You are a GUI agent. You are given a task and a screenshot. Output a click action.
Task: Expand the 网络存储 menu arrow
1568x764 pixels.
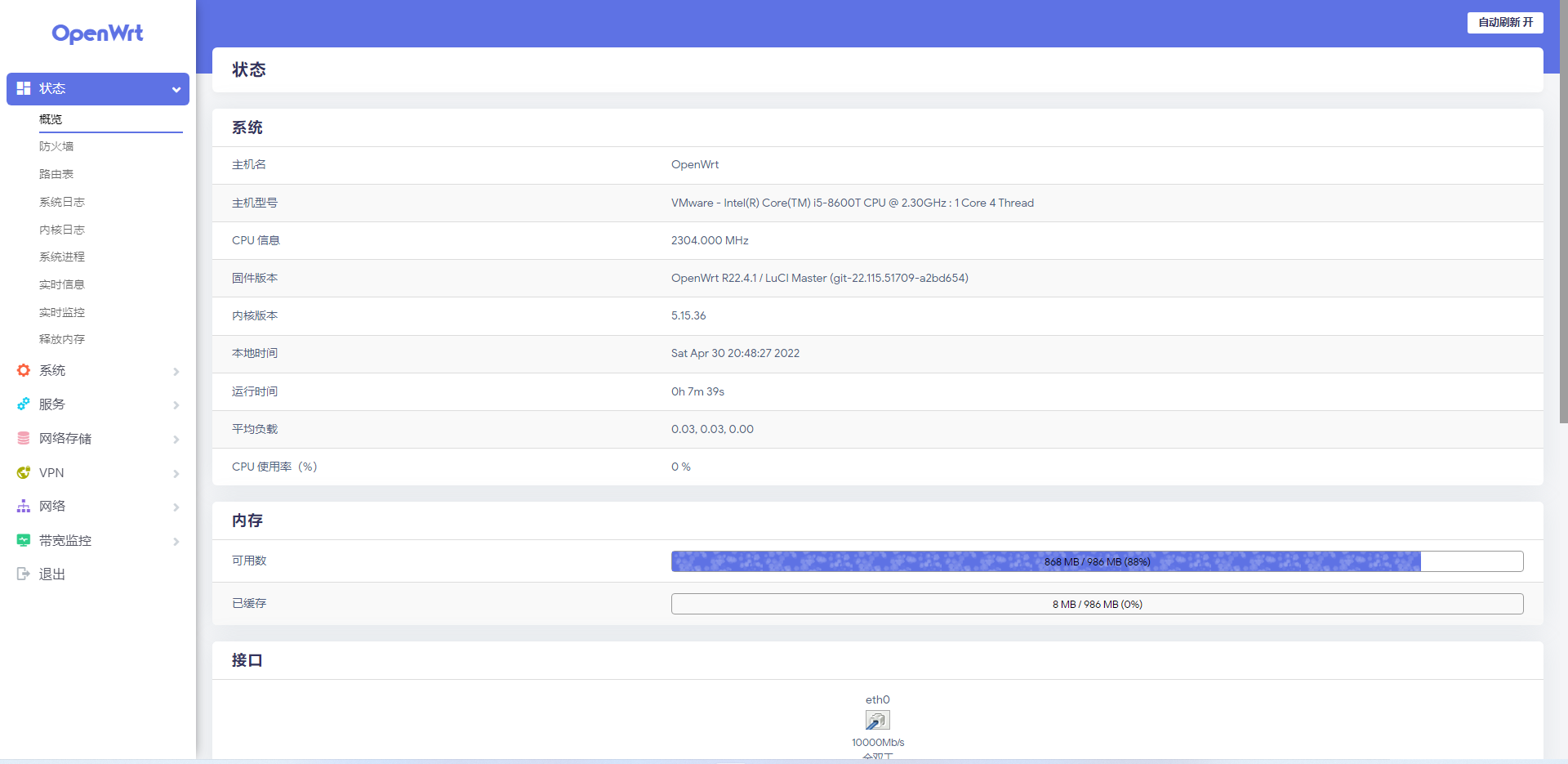click(x=176, y=440)
